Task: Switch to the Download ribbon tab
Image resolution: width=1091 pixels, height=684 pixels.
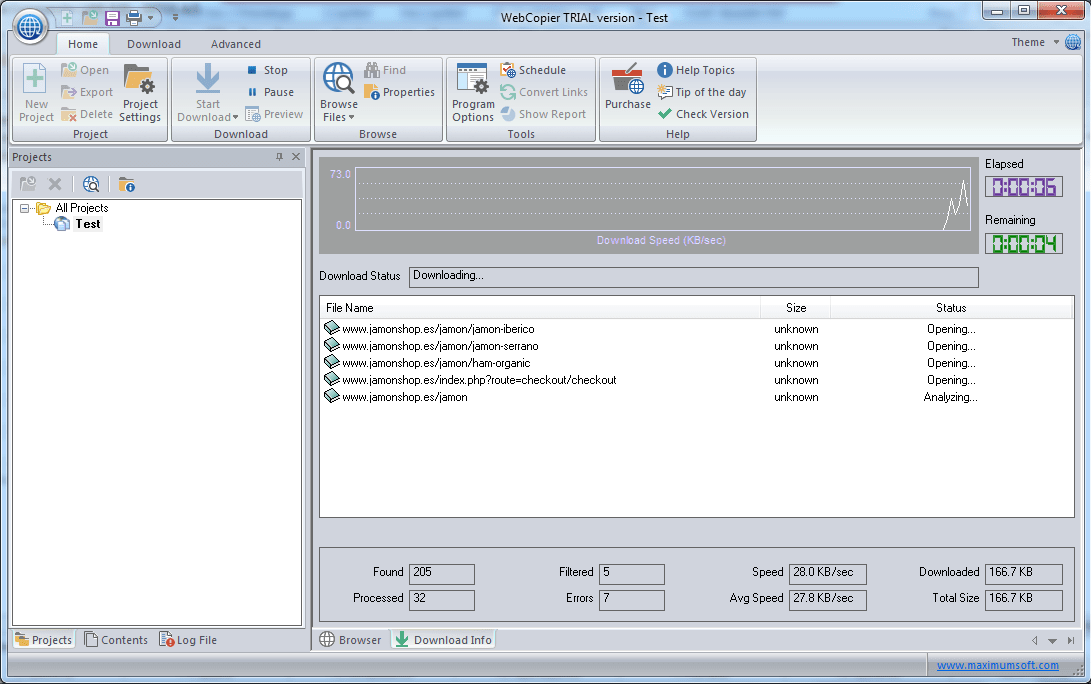Action: (154, 44)
